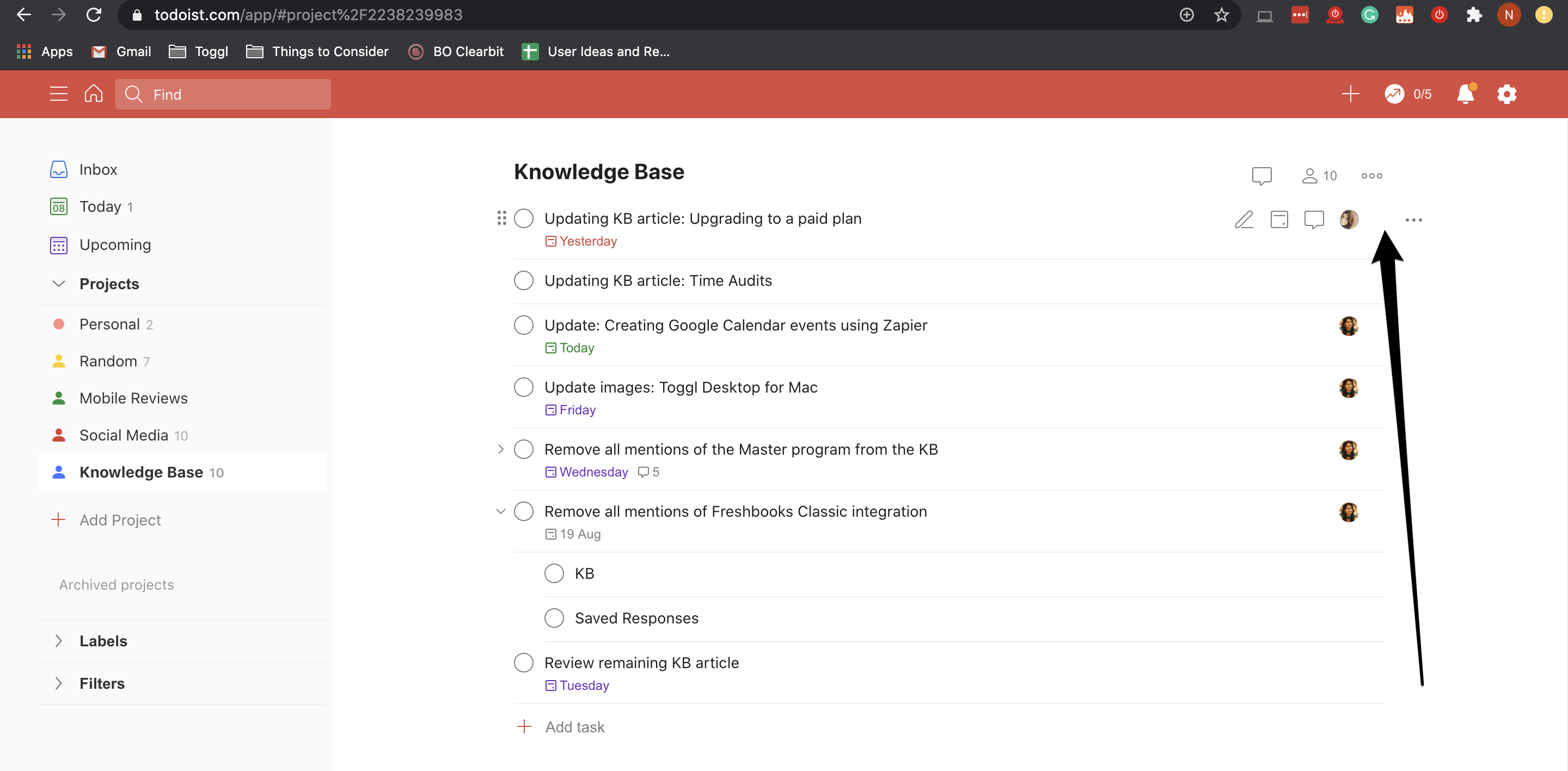
Task: Edit the paid plan task with the pencil icon
Action: coord(1244,219)
